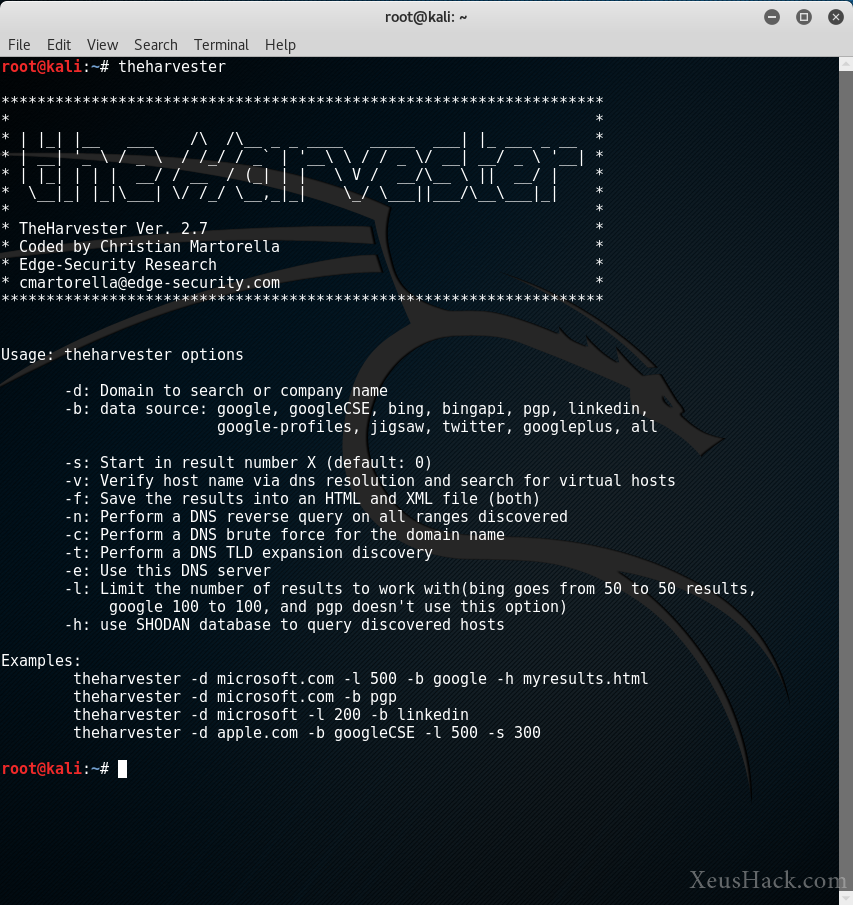Minimize the root@kali terminal window
The image size is (853, 905).
click(772, 17)
